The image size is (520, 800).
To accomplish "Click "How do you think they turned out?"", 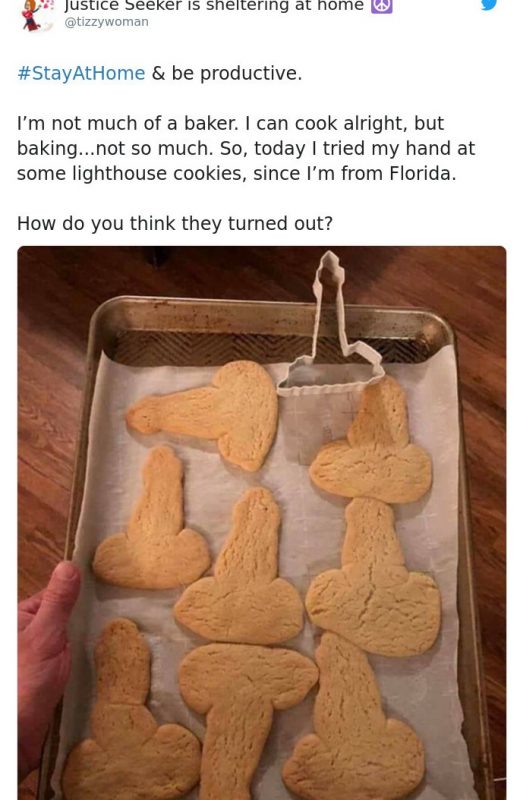I will tap(175, 223).
